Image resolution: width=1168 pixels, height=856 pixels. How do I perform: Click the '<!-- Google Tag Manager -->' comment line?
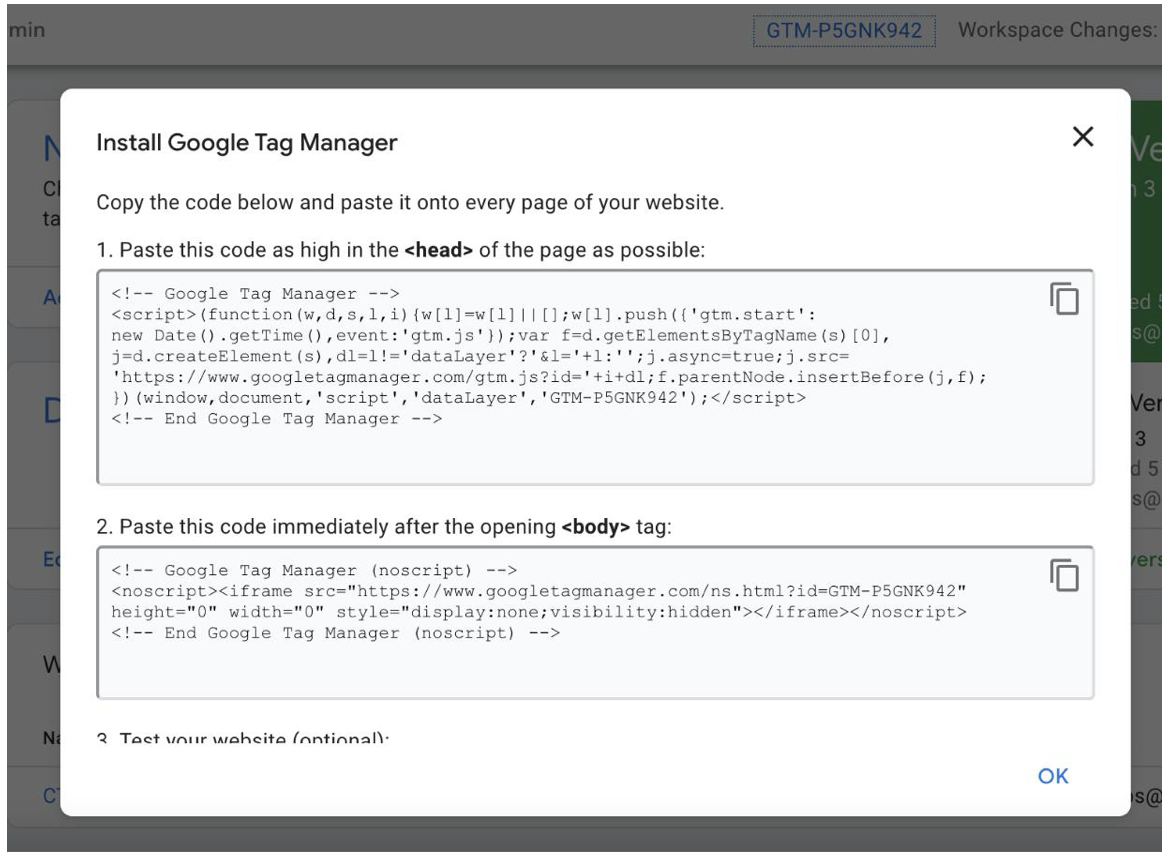[256, 294]
